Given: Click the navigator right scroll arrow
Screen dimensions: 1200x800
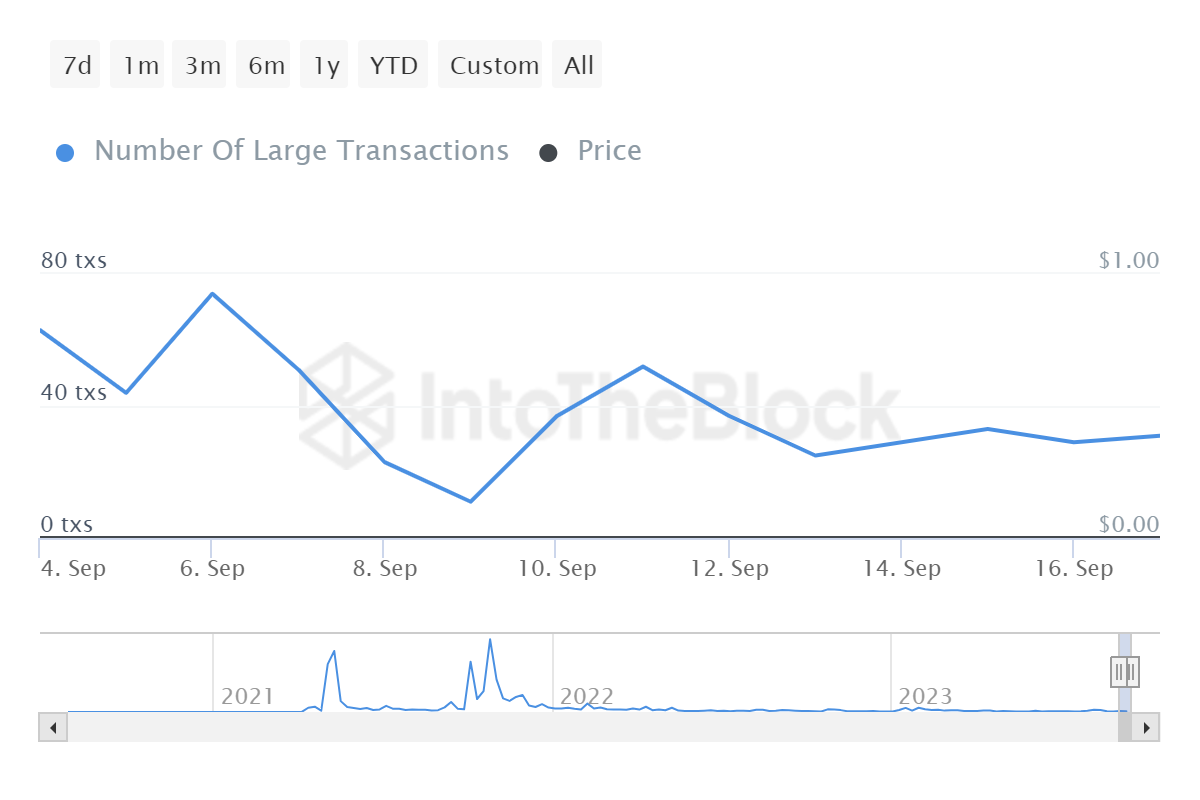Looking at the screenshot, I should 1147,727.
